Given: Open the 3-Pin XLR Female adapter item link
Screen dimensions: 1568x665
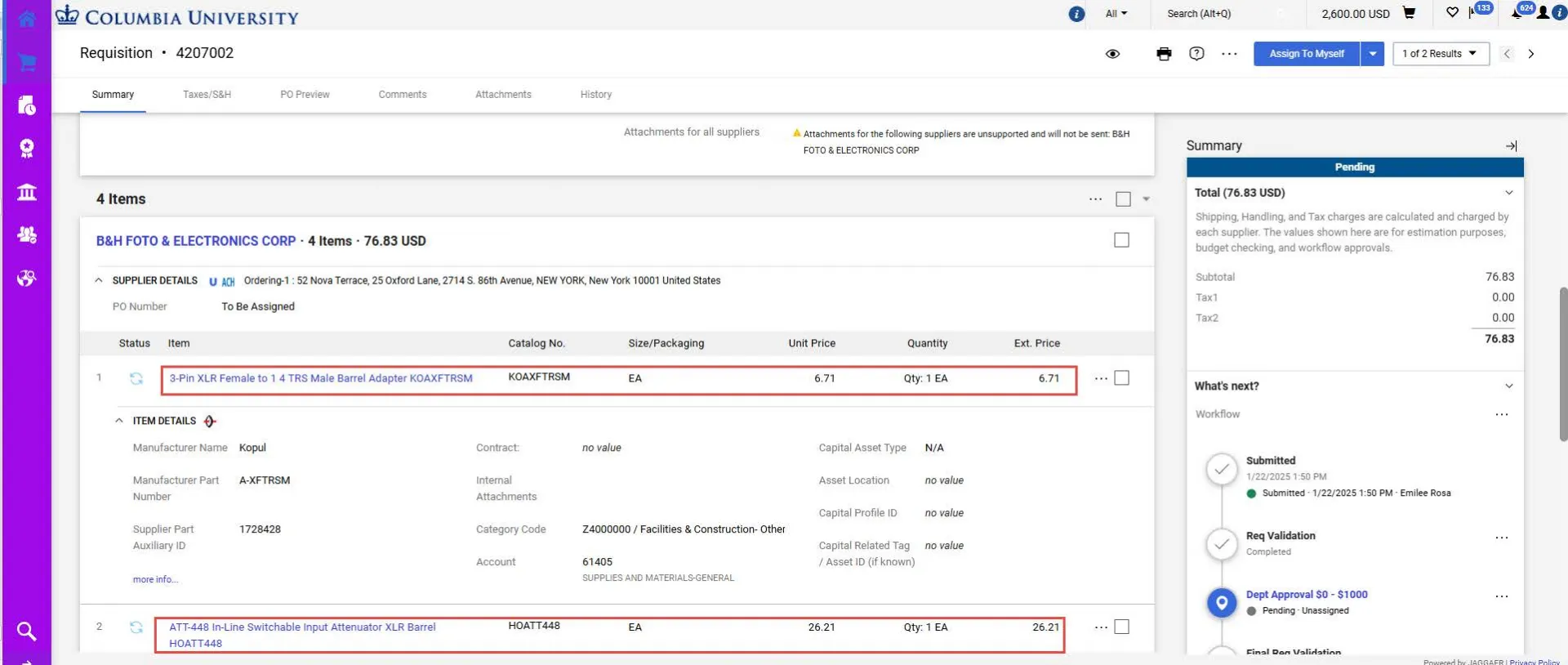Looking at the screenshot, I should point(321,378).
